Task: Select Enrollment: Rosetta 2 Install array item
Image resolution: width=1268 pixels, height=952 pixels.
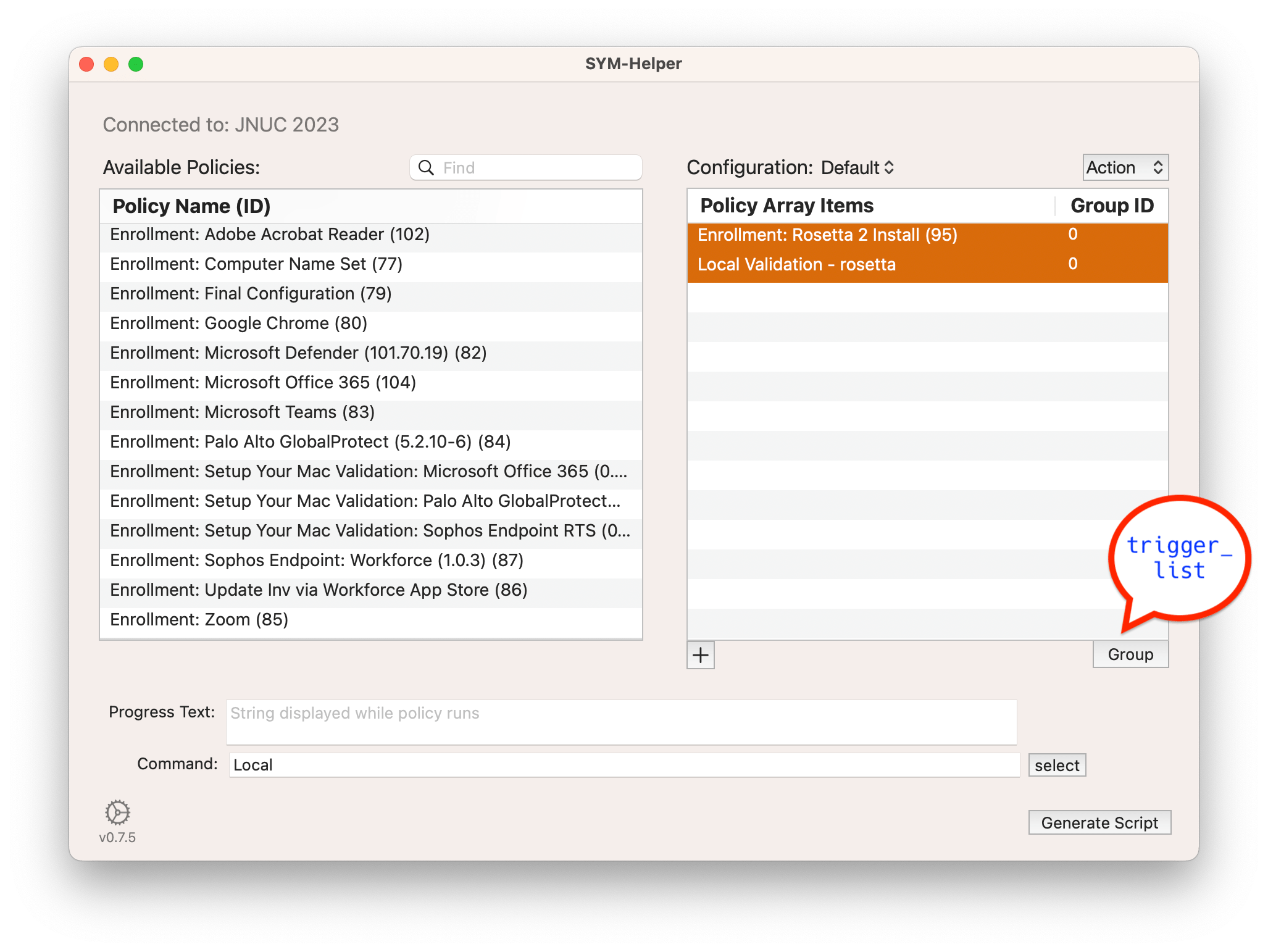Action: click(x=827, y=235)
